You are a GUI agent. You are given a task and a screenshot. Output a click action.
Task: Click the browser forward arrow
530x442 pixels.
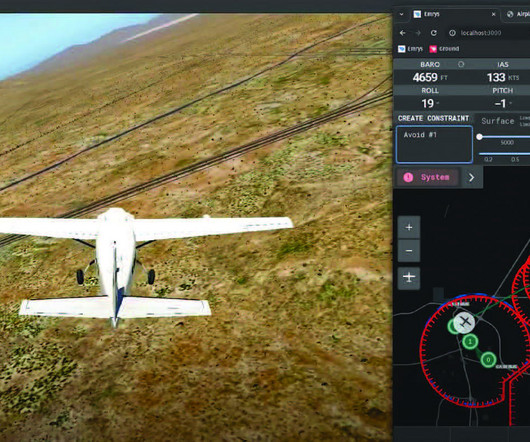pyautogui.click(x=418, y=33)
